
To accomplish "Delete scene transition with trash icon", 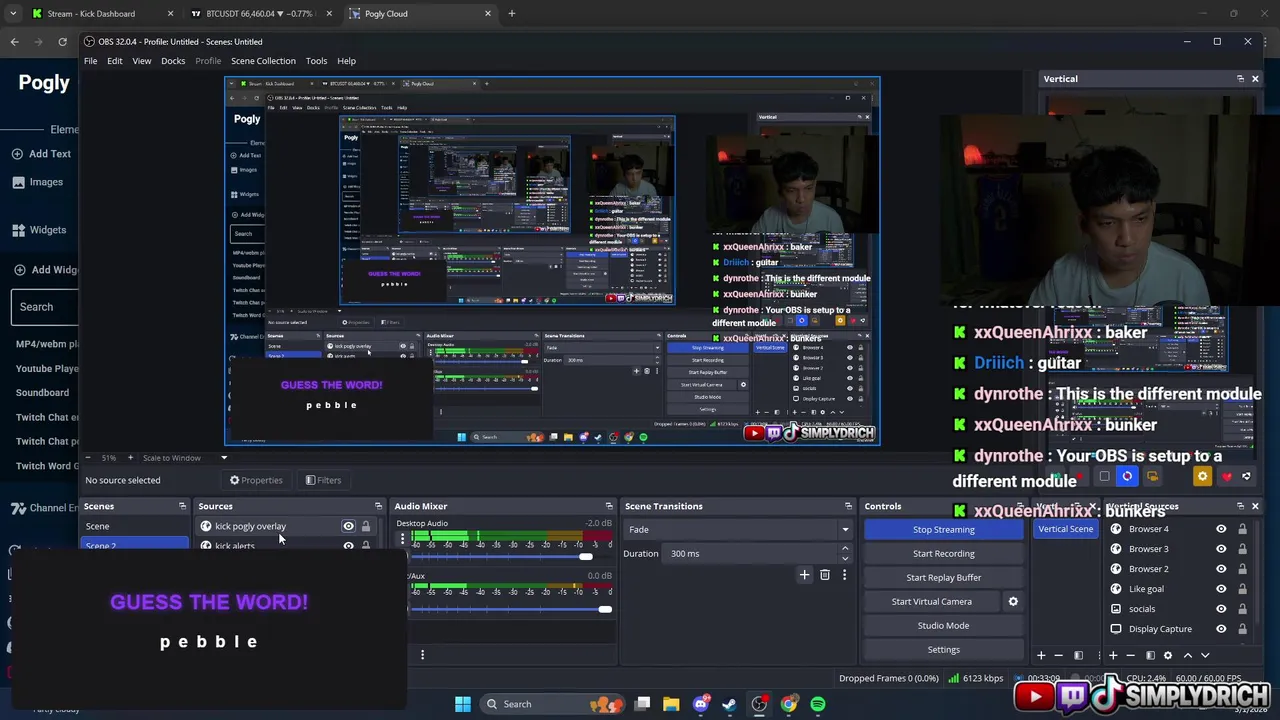I will [825, 575].
